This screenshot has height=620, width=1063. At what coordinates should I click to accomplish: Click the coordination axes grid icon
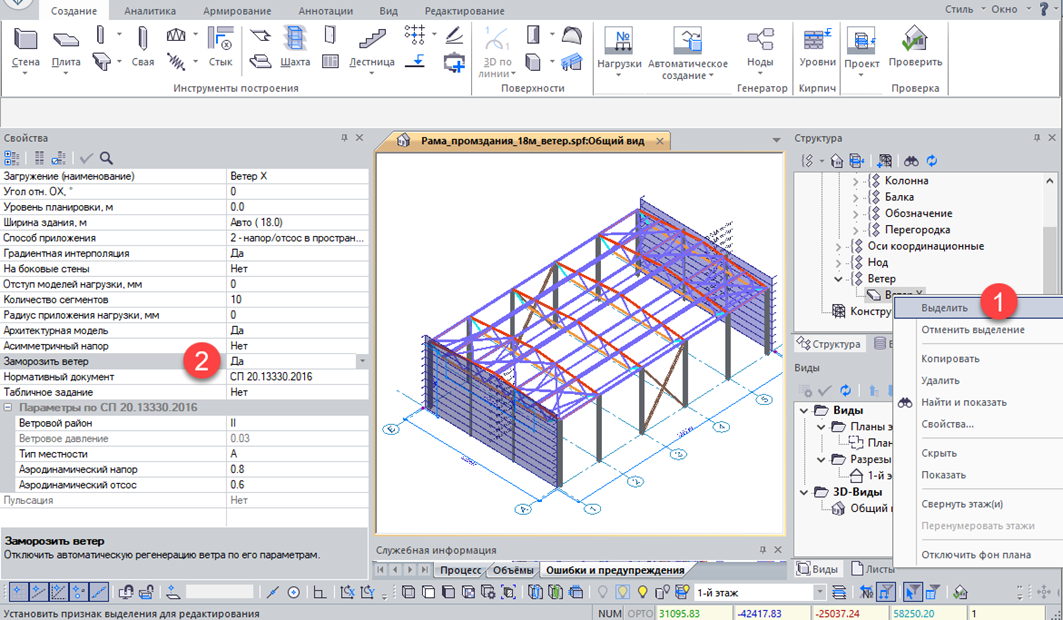414,35
